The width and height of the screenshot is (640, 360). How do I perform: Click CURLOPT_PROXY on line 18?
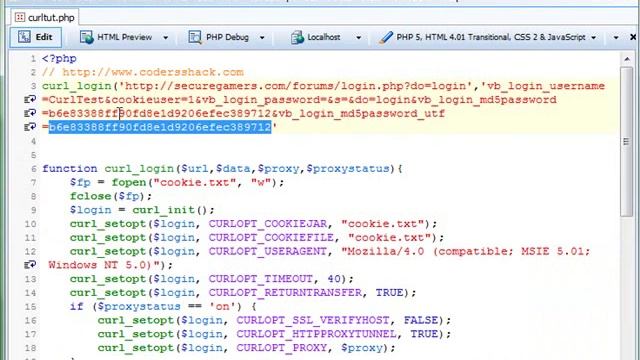tap(282, 348)
